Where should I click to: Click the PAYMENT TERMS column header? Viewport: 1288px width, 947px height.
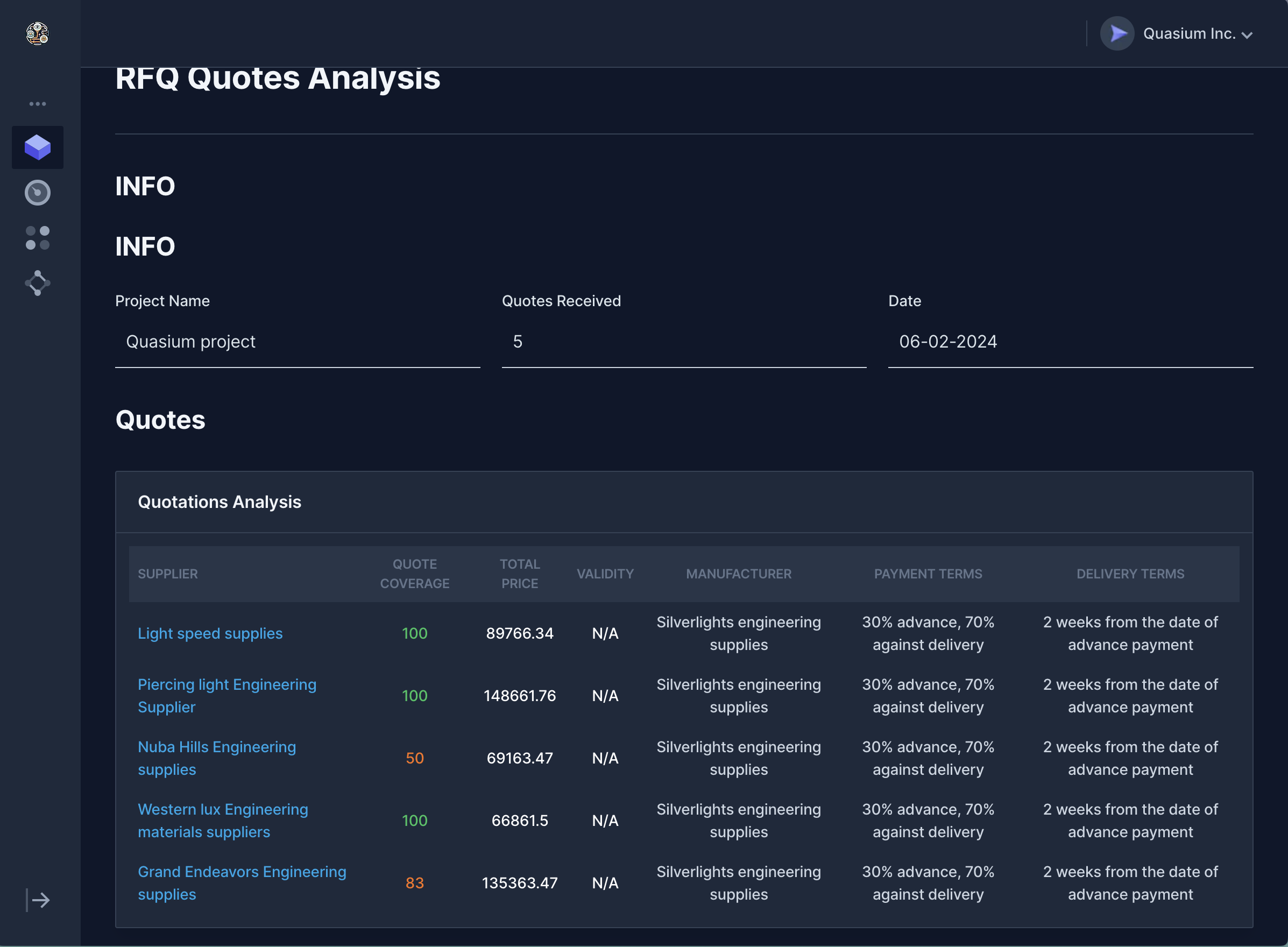(x=928, y=574)
